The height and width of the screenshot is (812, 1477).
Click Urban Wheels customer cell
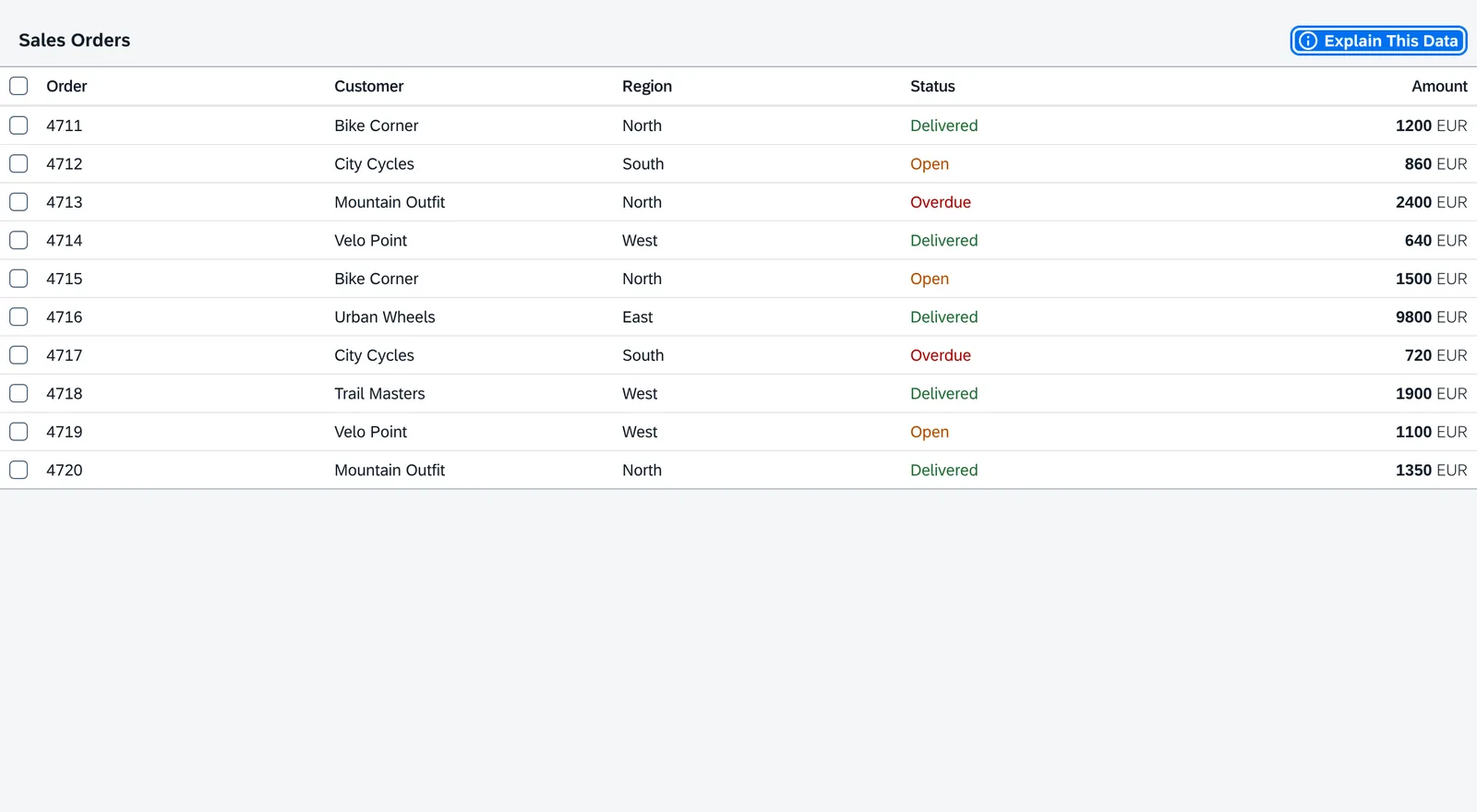tap(385, 316)
